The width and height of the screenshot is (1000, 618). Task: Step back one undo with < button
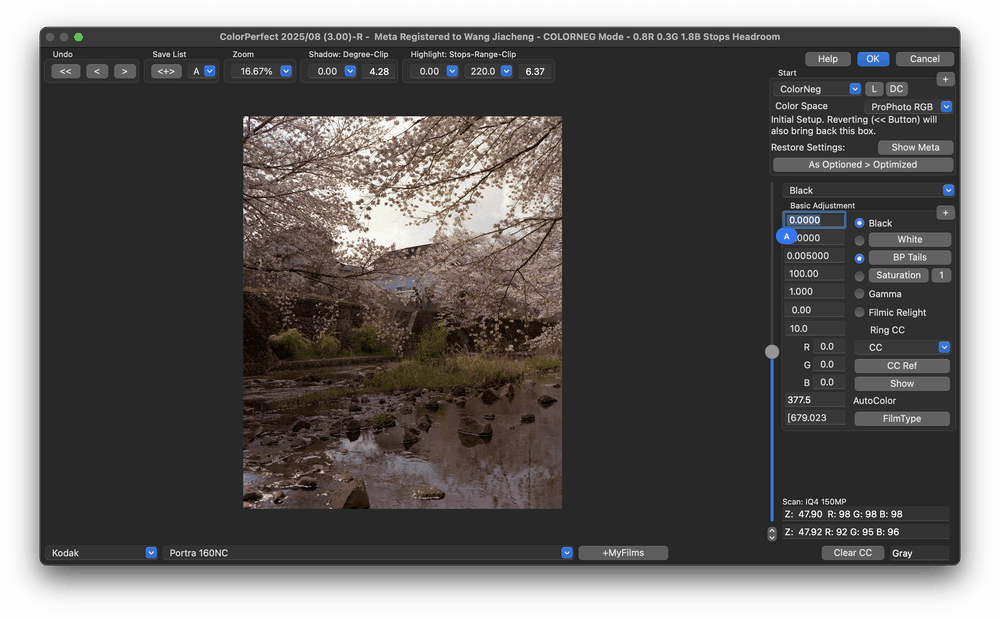97,71
